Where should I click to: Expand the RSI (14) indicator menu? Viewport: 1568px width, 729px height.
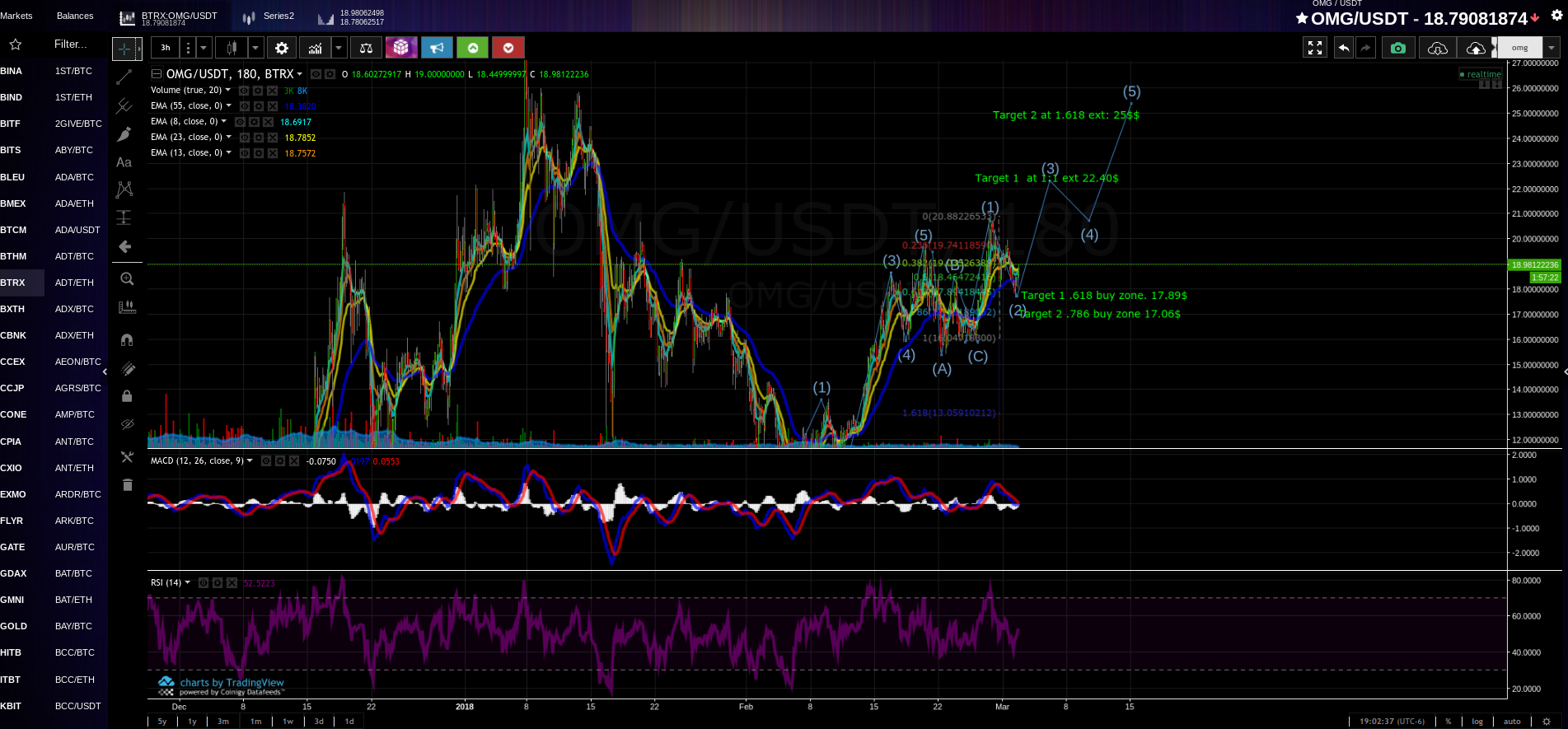(187, 582)
